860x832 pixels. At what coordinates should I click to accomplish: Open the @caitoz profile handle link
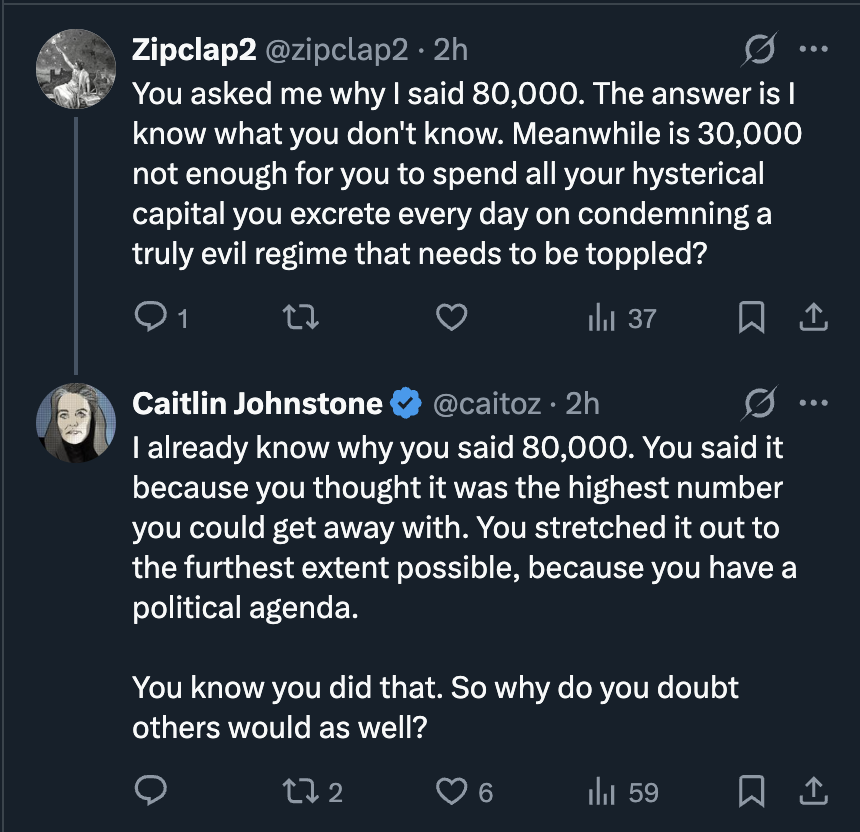pyautogui.click(x=486, y=404)
